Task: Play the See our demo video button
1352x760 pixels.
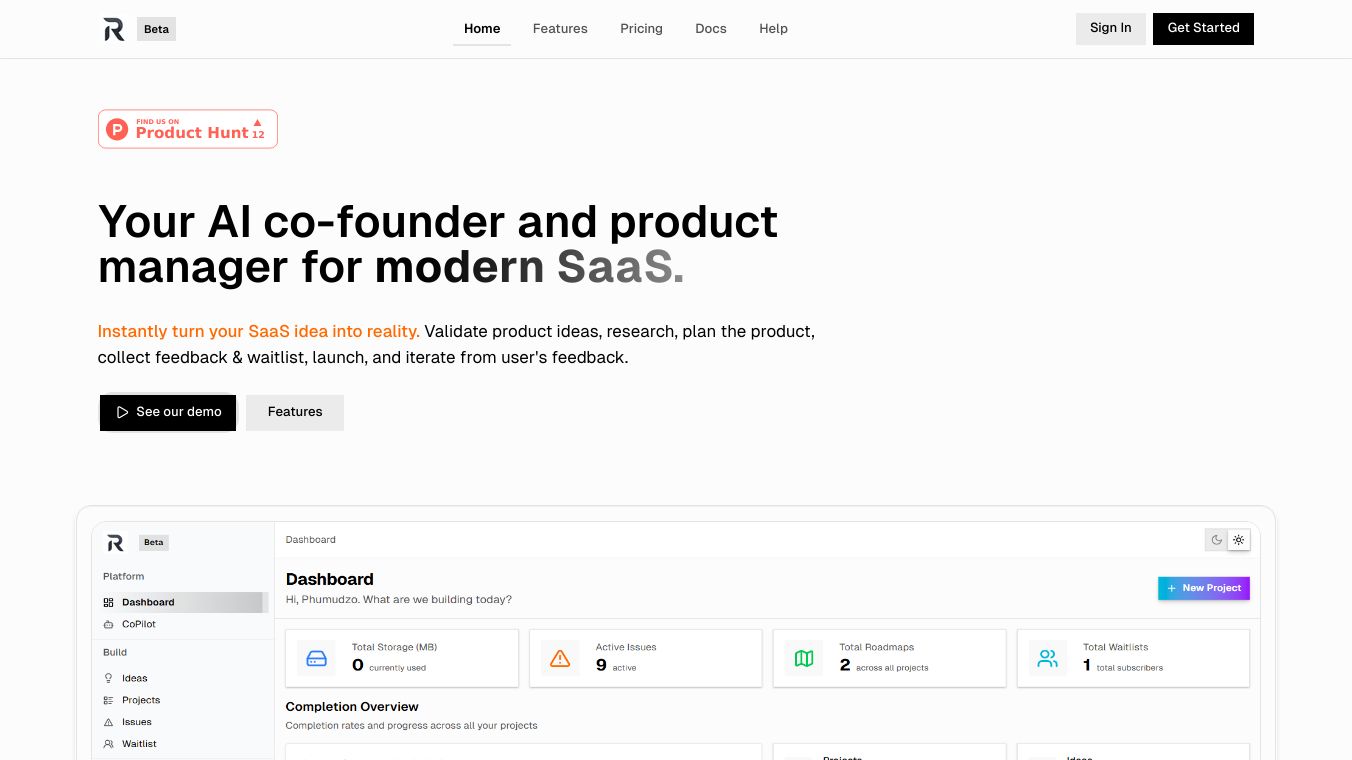Action: tap(168, 412)
